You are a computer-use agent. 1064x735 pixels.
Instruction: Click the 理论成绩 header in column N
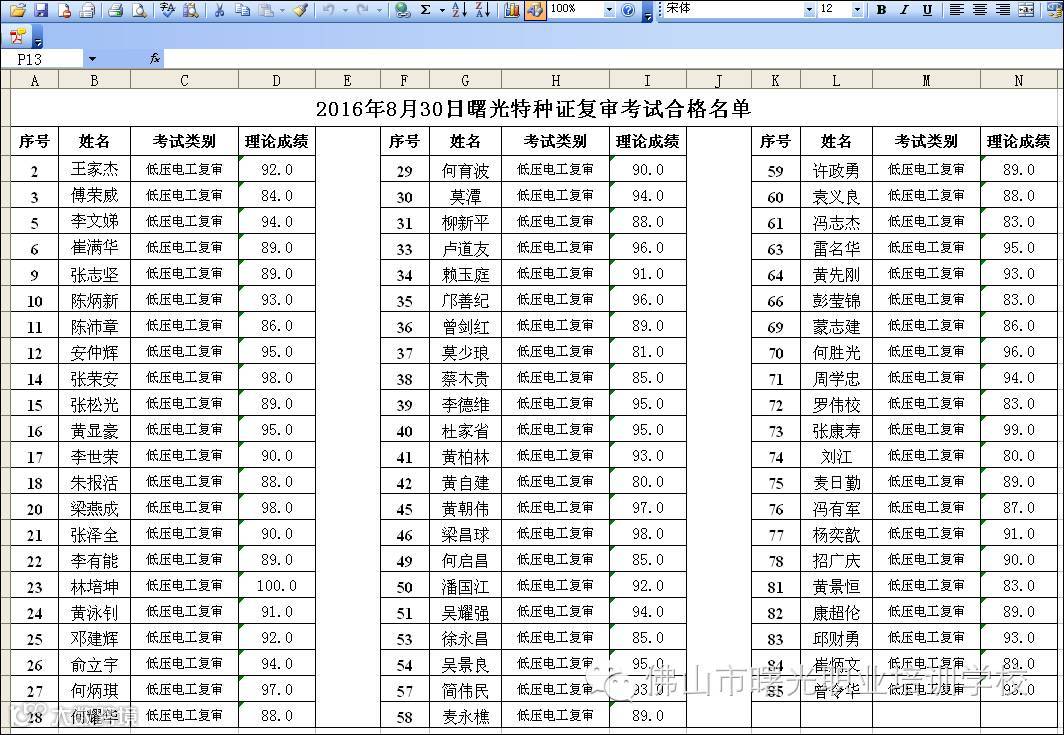(1019, 141)
